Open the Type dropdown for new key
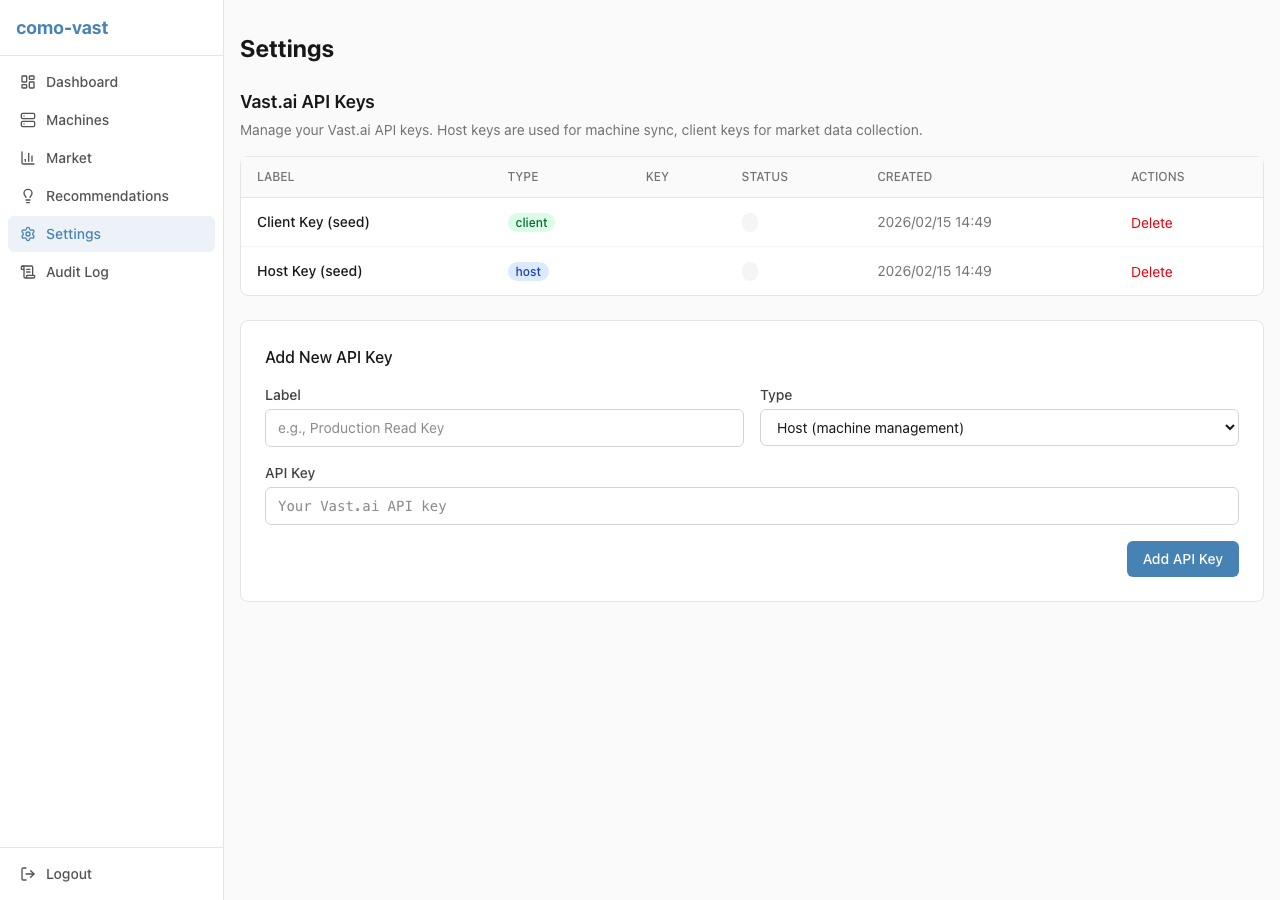Viewport: 1280px width, 900px height. [x=999, y=428]
